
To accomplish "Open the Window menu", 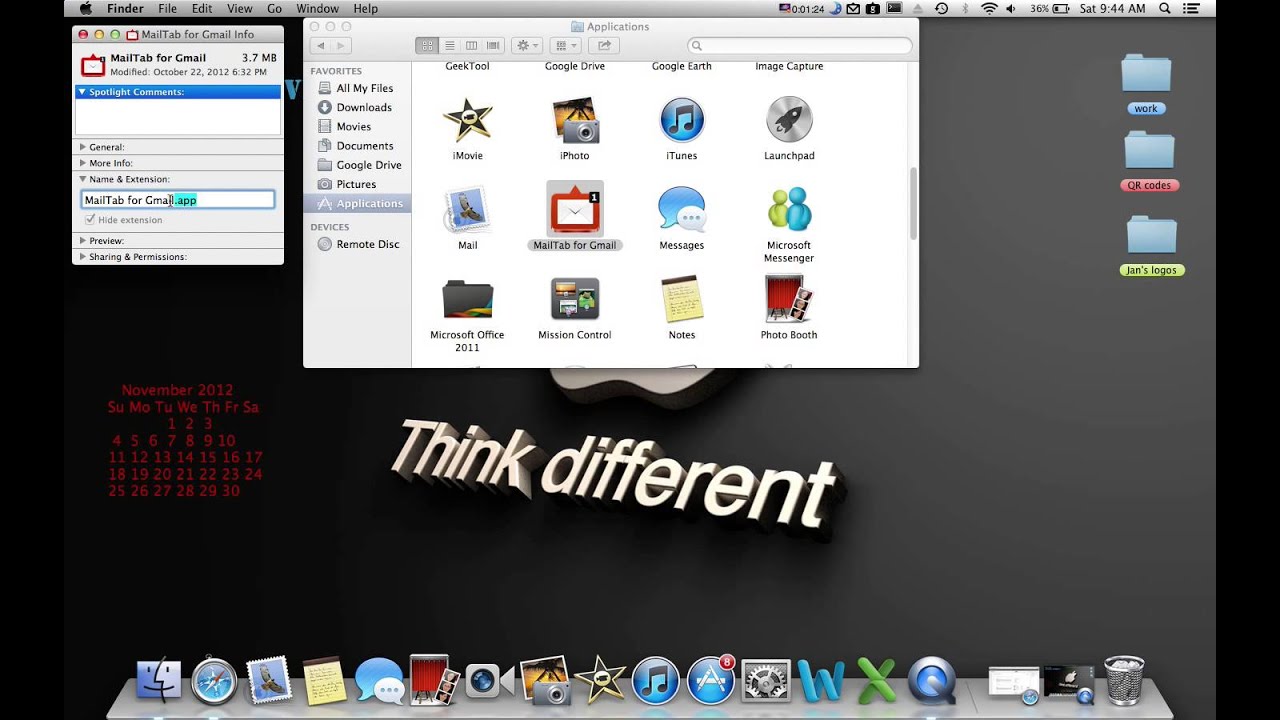I will pos(317,8).
